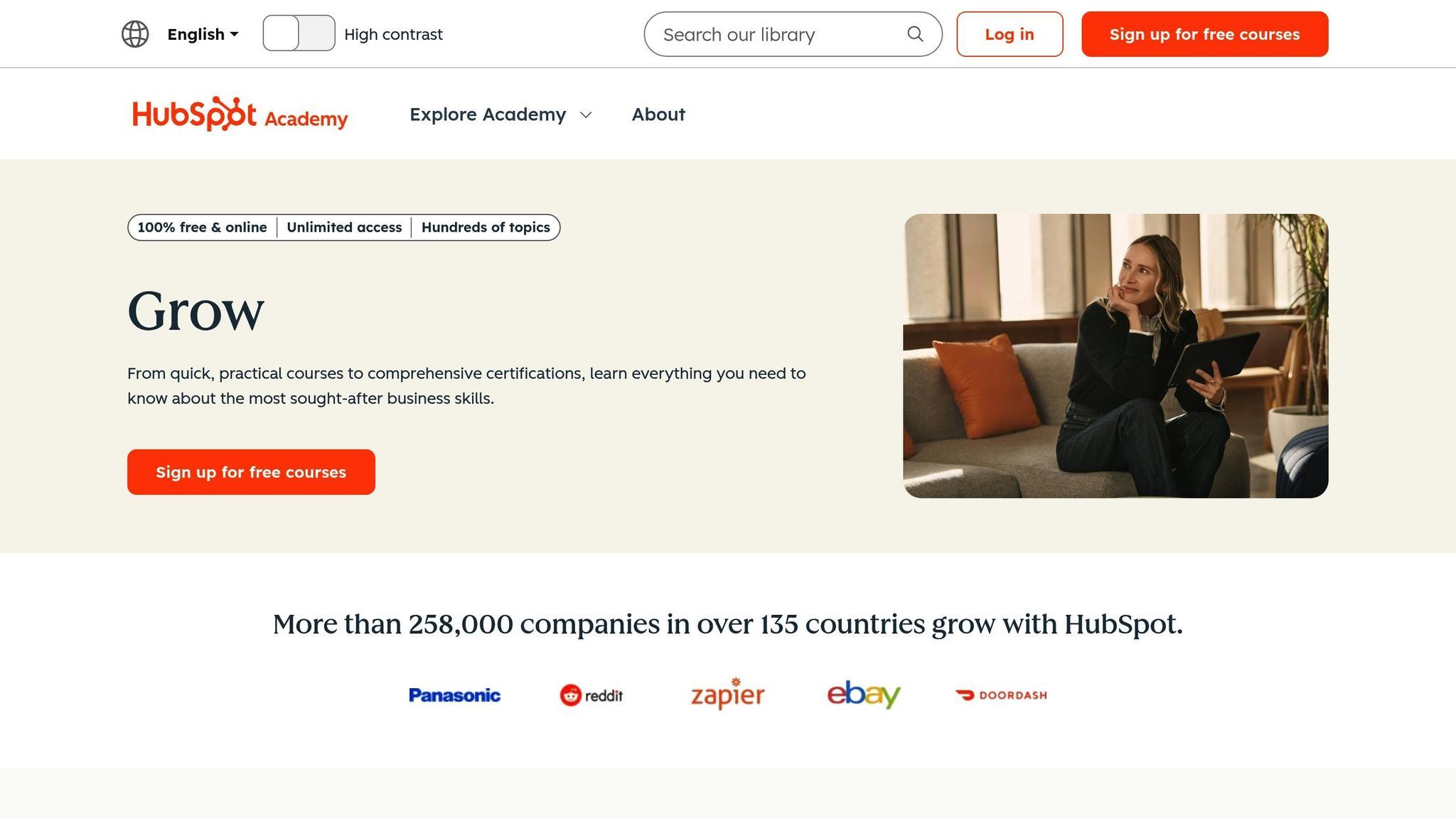Toggle the High contrast switch
The width and height of the screenshot is (1456, 819).
[299, 32]
